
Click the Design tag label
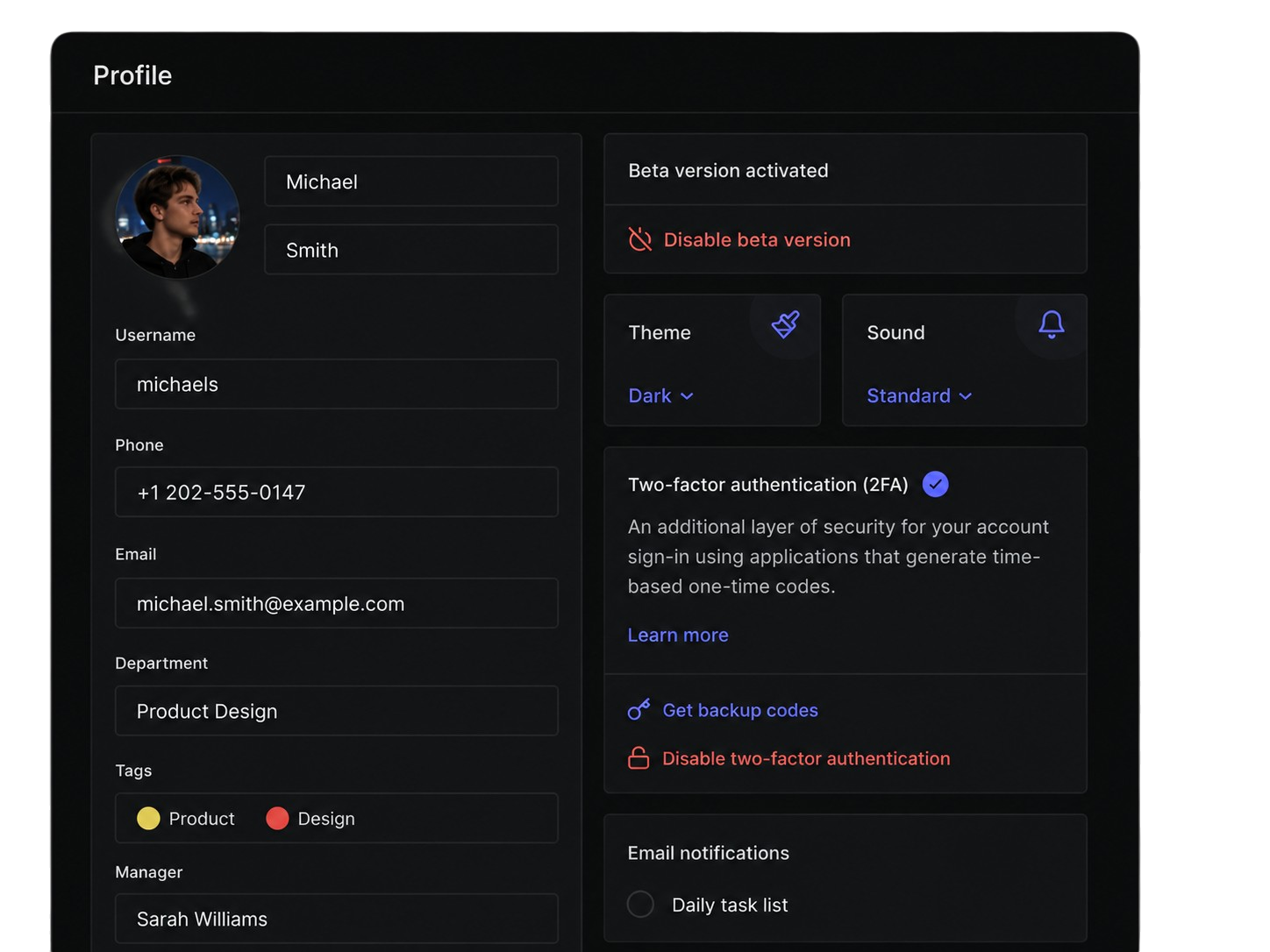[x=326, y=818]
